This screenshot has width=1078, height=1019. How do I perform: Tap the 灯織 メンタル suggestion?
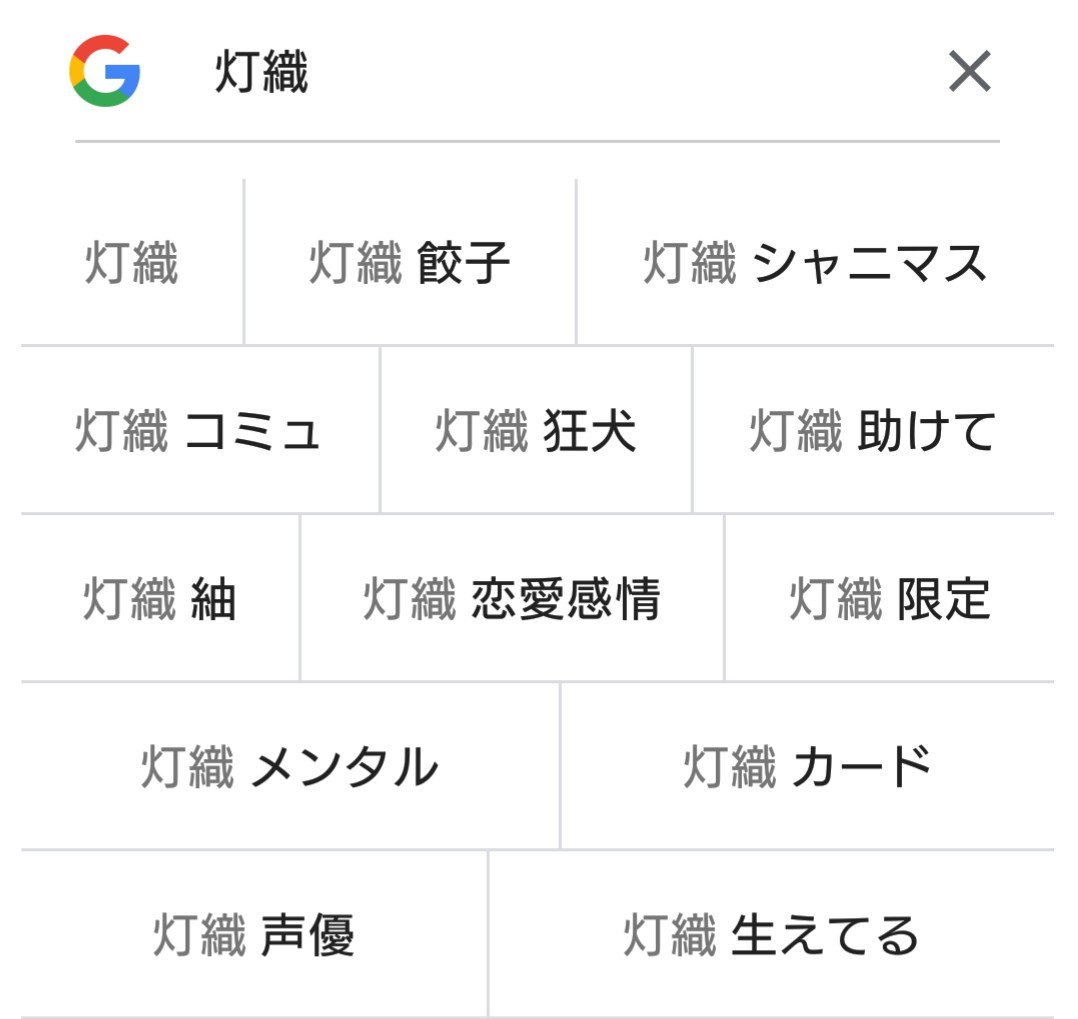[x=290, y=767]
